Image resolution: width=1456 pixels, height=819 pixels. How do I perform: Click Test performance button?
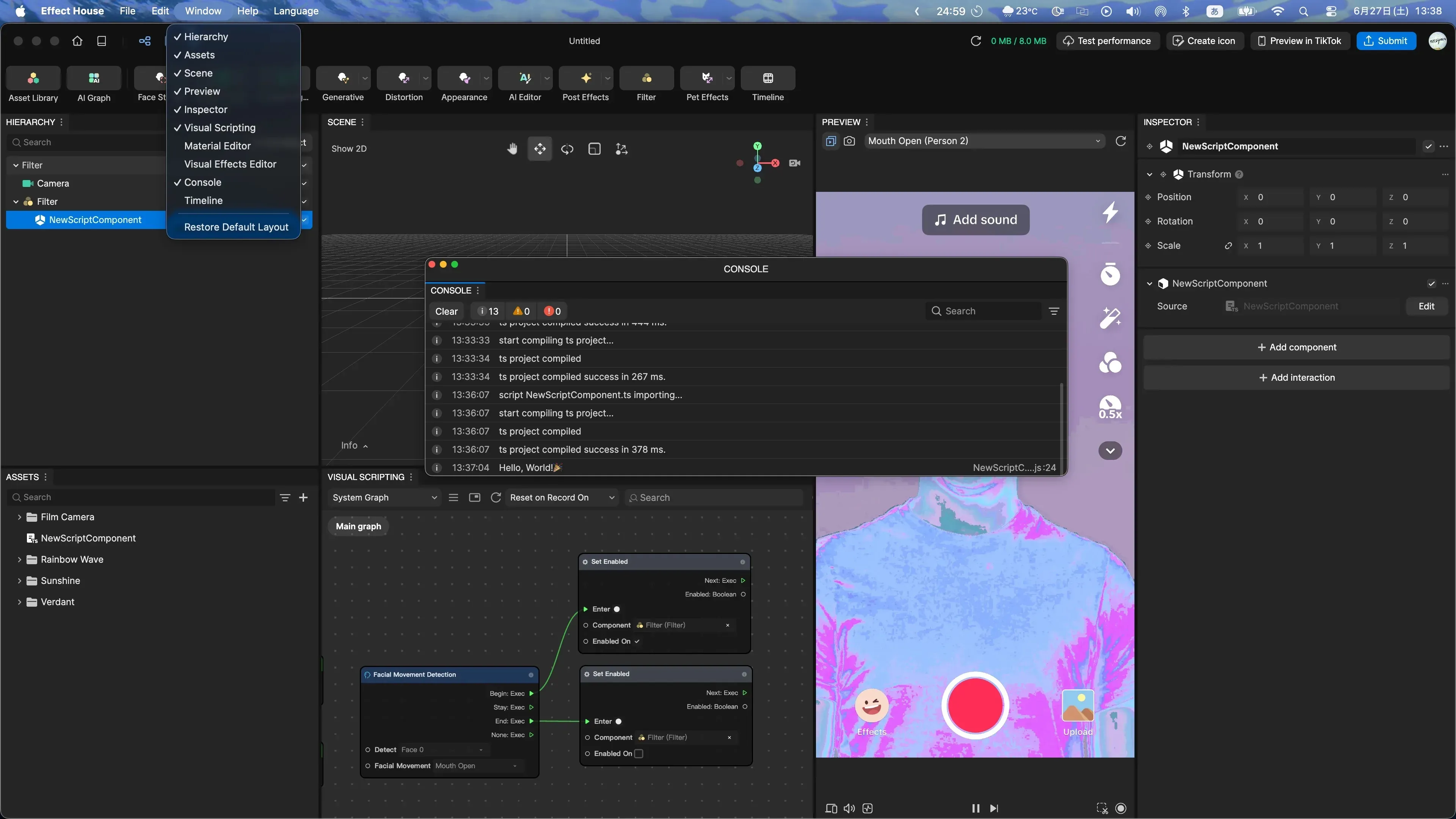pos(1107,41)
